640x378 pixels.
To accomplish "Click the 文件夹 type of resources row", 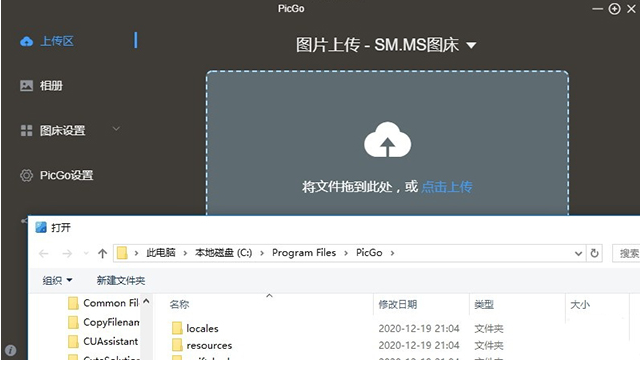I will pos(489,346).
